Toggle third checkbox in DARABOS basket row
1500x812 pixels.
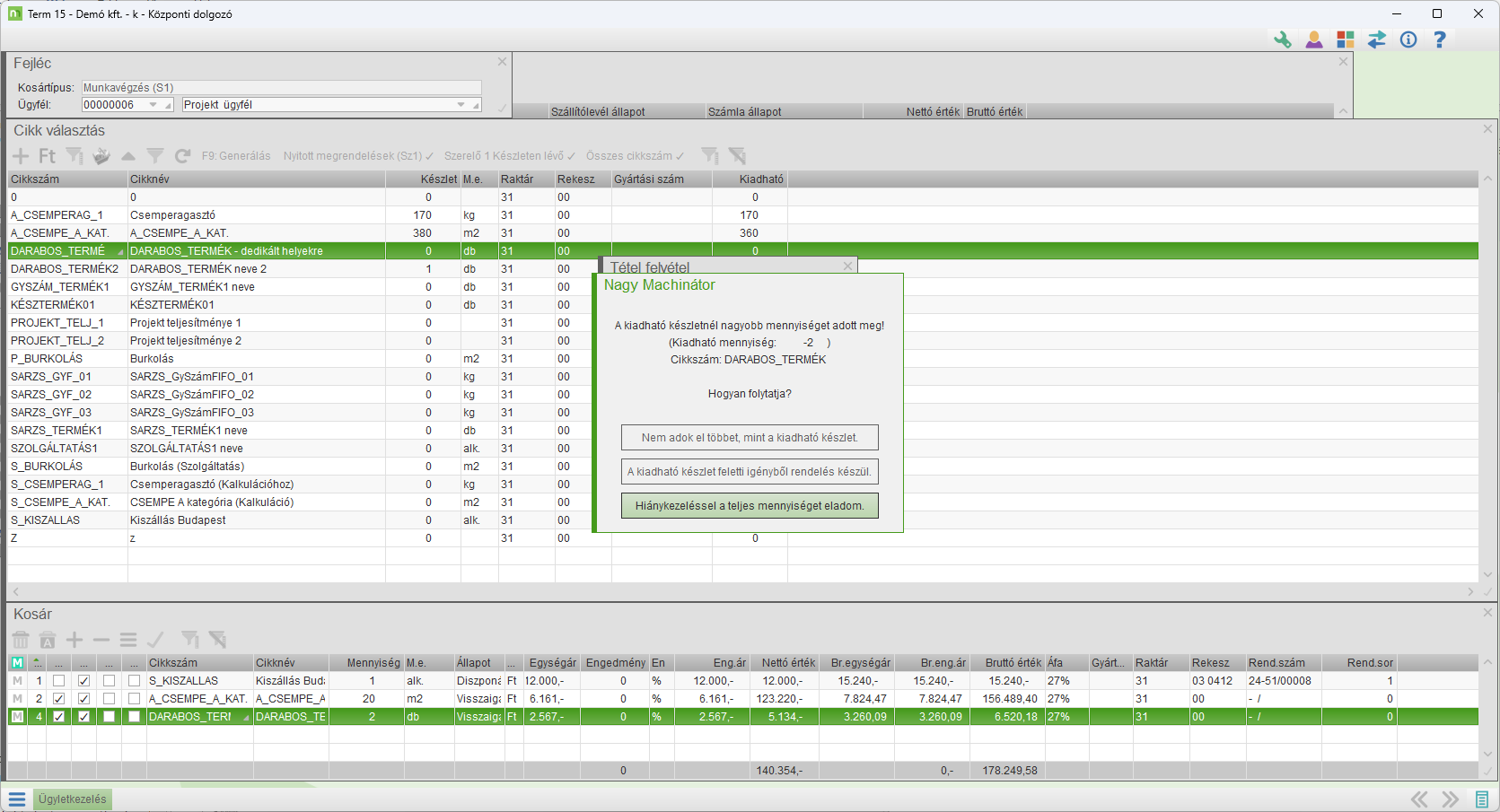110,717
